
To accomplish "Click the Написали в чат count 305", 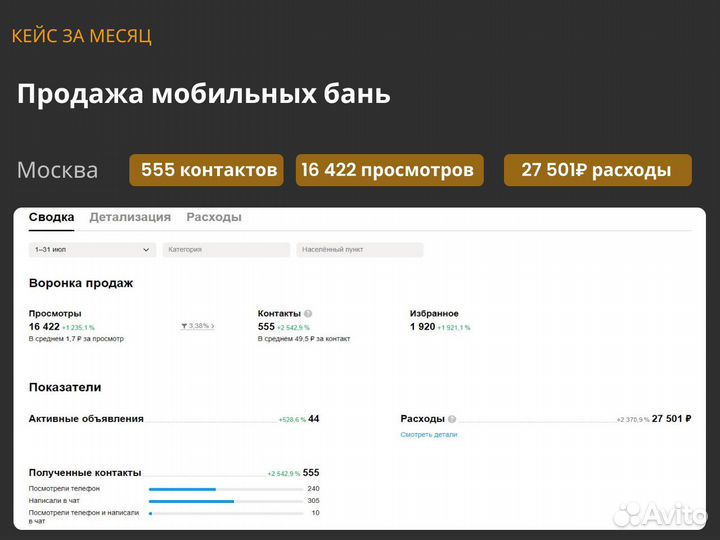I will point(314,501).
